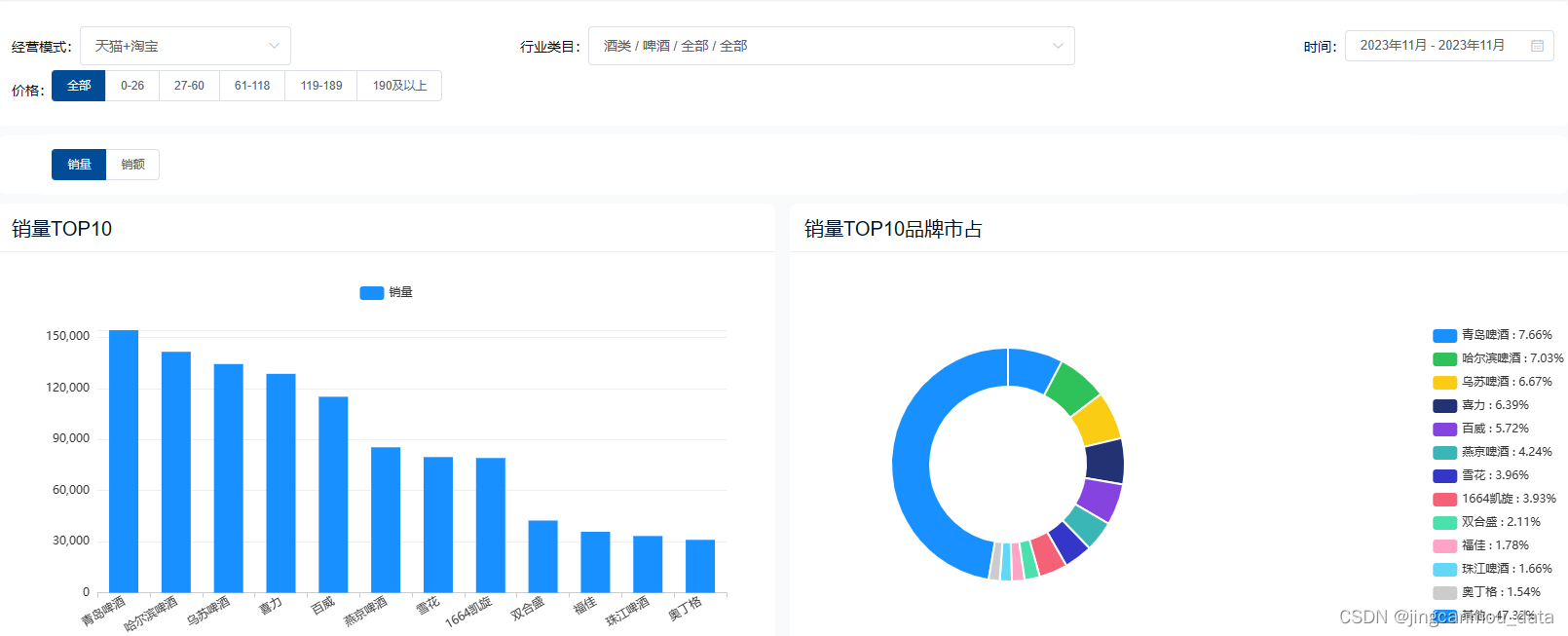Open the 经营模式 dropdown showing 天猫+淘宝
The image size is (1568, 636).
(185, 46)
